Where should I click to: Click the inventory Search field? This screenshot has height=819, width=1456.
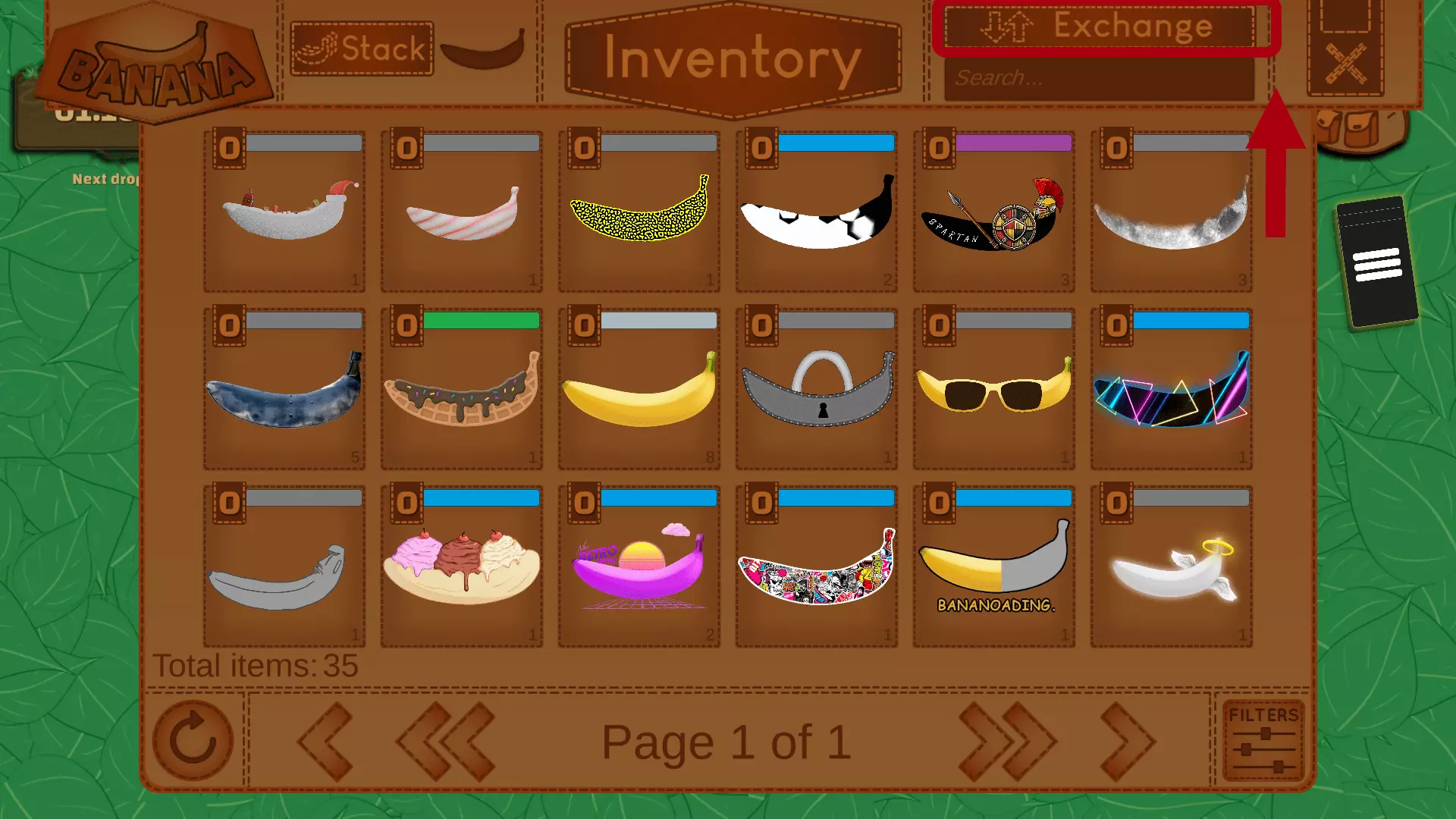pyautogui.click(x=1099, y=78)
